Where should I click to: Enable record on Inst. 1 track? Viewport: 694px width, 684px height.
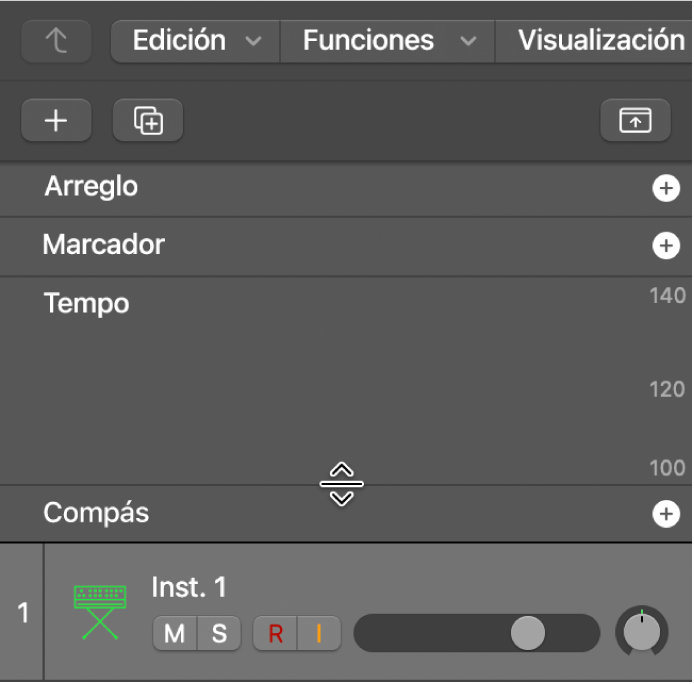(275, 633)
